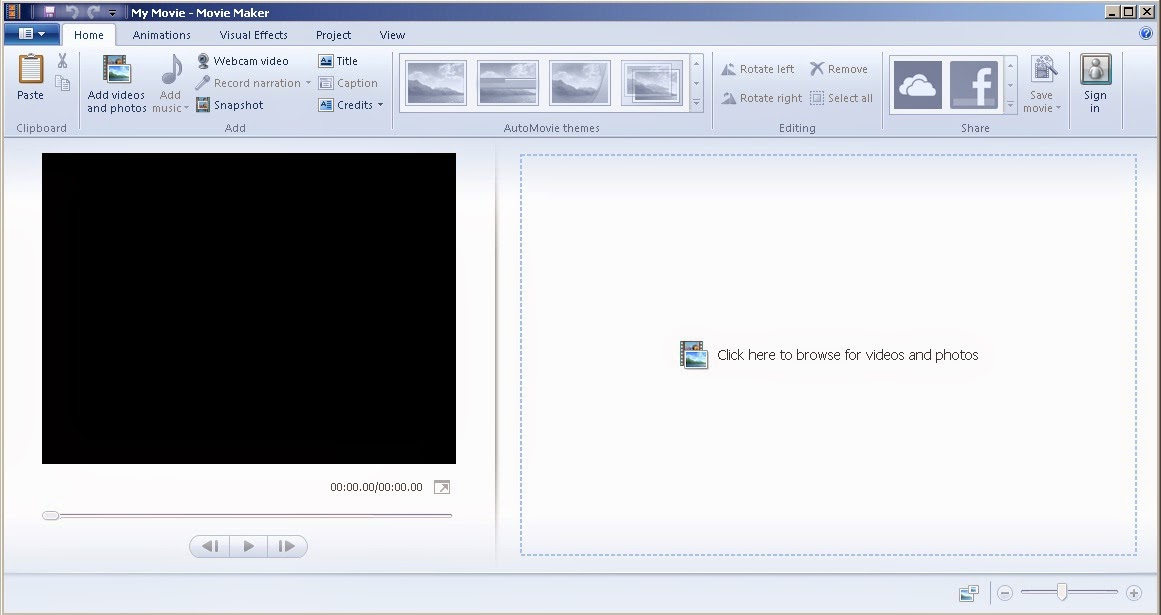Click here to browse for videos and photos
Image resolution: width=1161 pixels, height=615 pixels.
point(830,355)
